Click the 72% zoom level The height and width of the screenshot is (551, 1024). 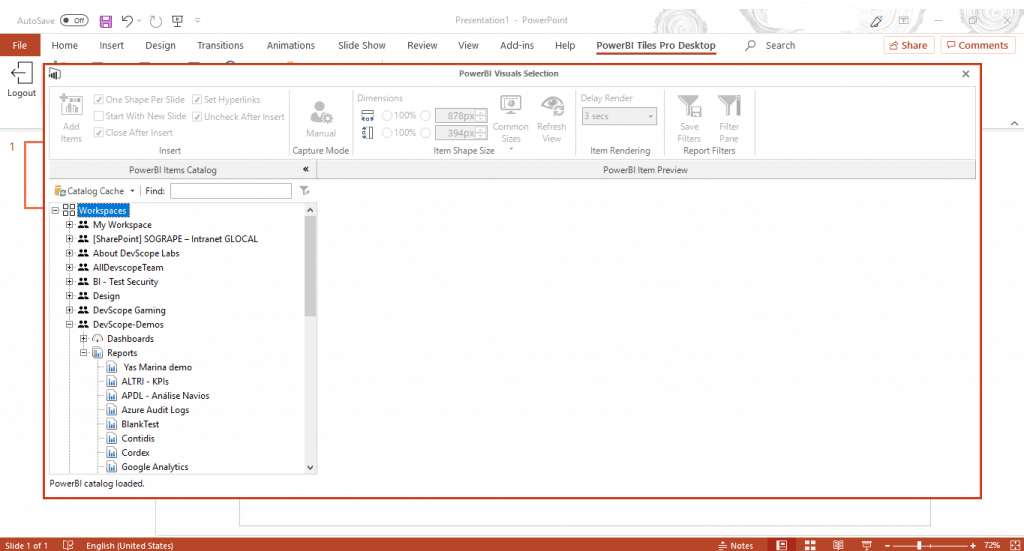point(992,545)
